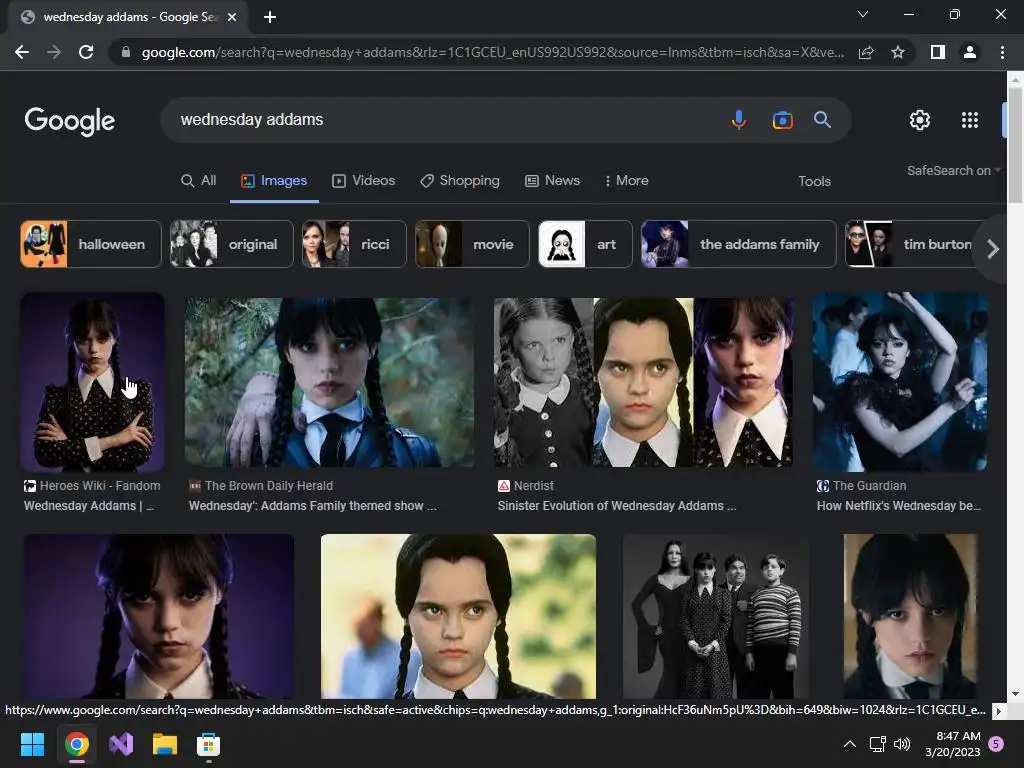Open the notification badge with 5
This screenshot has width=1024, height=768.
click(996, 744)
